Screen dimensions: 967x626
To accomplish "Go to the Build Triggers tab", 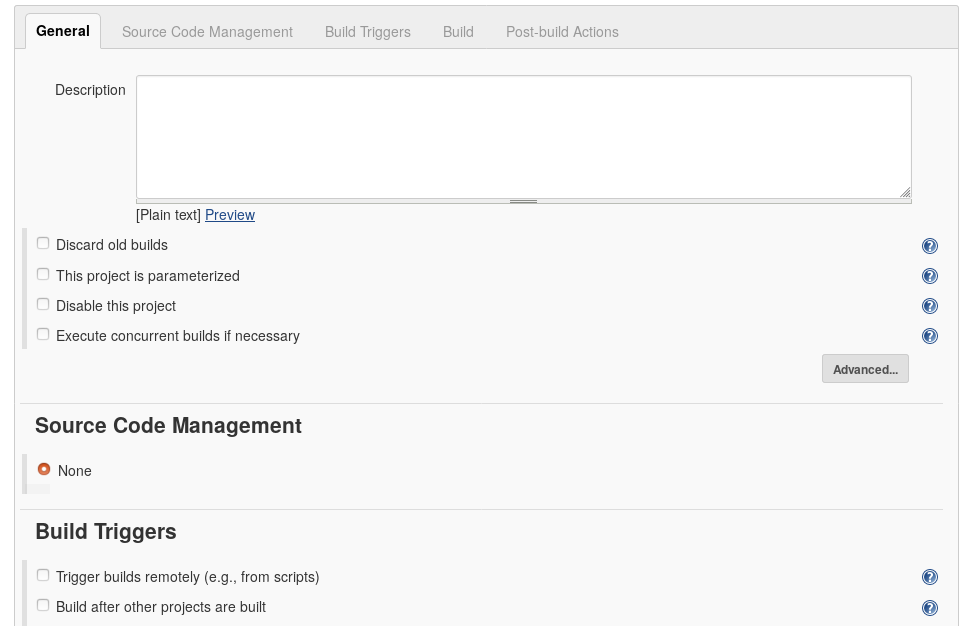I will (368, 32).
